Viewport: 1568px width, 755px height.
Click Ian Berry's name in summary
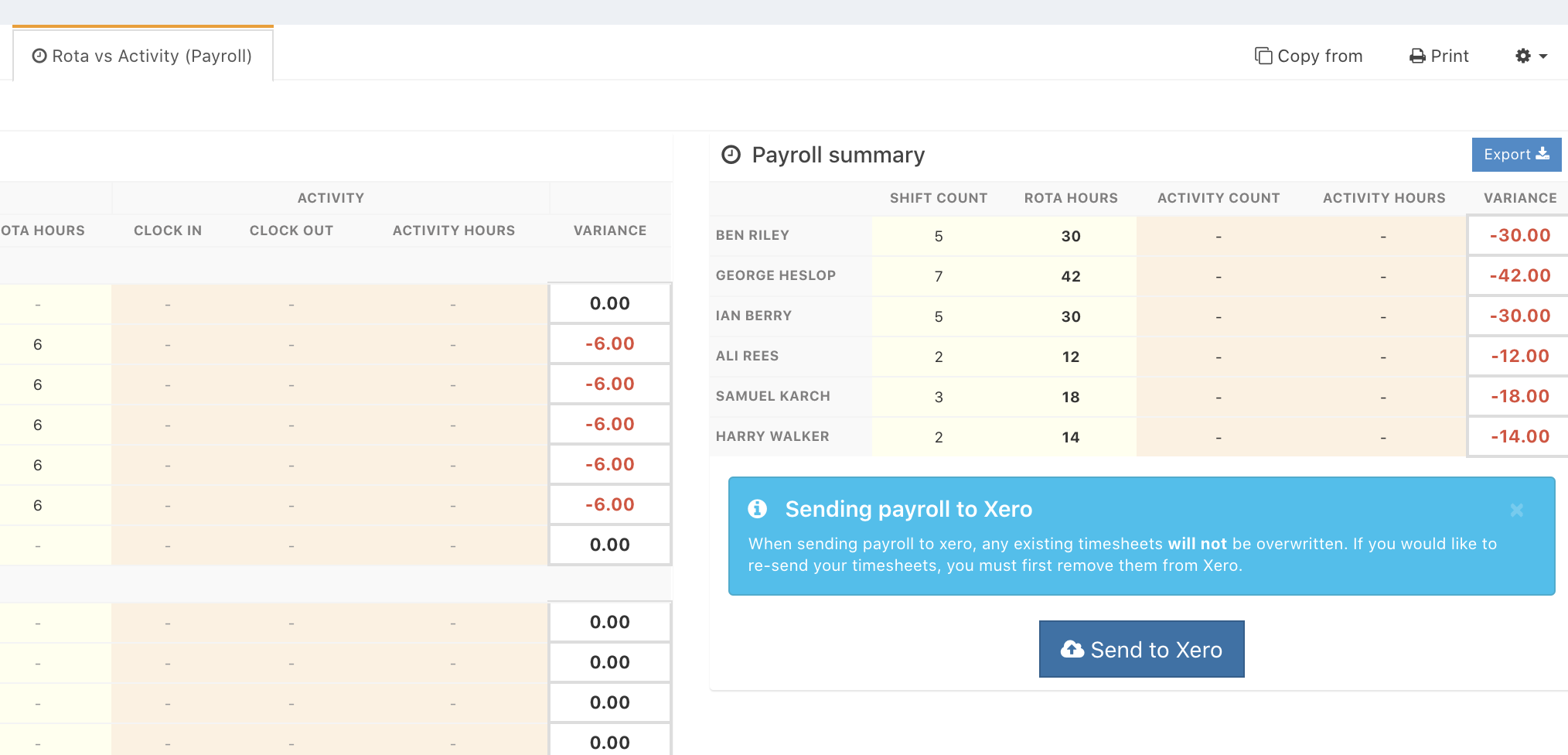point(753,316)
